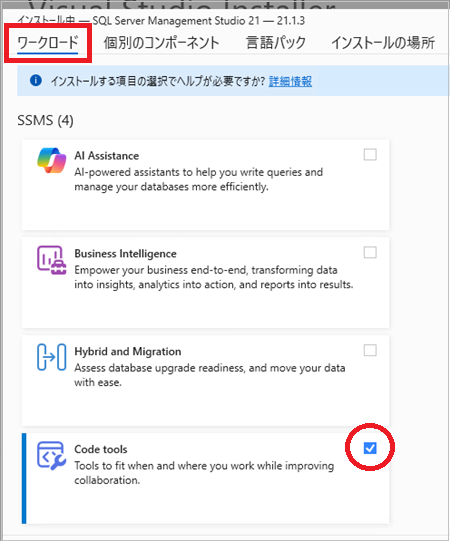
Task: Click the SQL Server Management Studio 21 title
Action: point(176,21)
